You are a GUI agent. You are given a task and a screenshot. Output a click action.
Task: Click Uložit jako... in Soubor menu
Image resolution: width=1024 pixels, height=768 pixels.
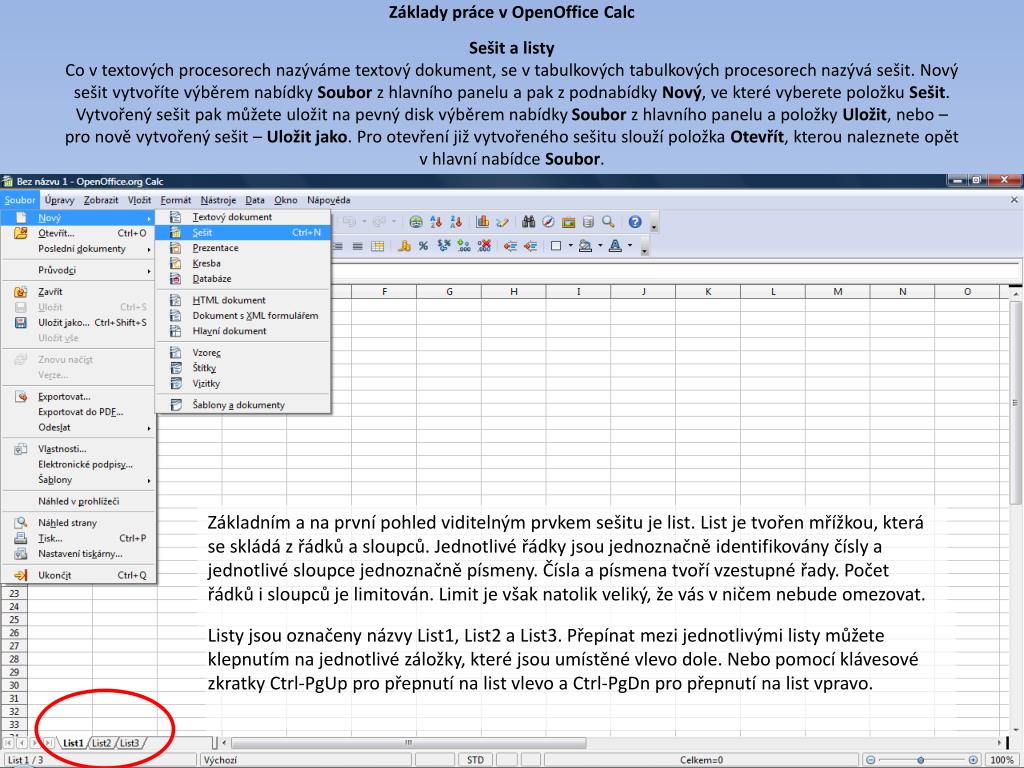[78, 322]
